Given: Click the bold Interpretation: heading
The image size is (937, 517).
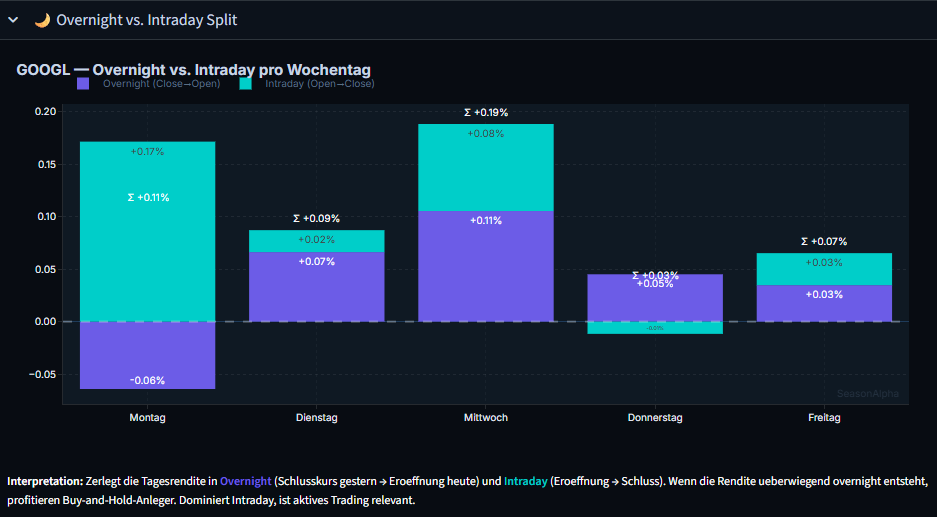Looking at the screenshot, I should [x=45, y=481].
